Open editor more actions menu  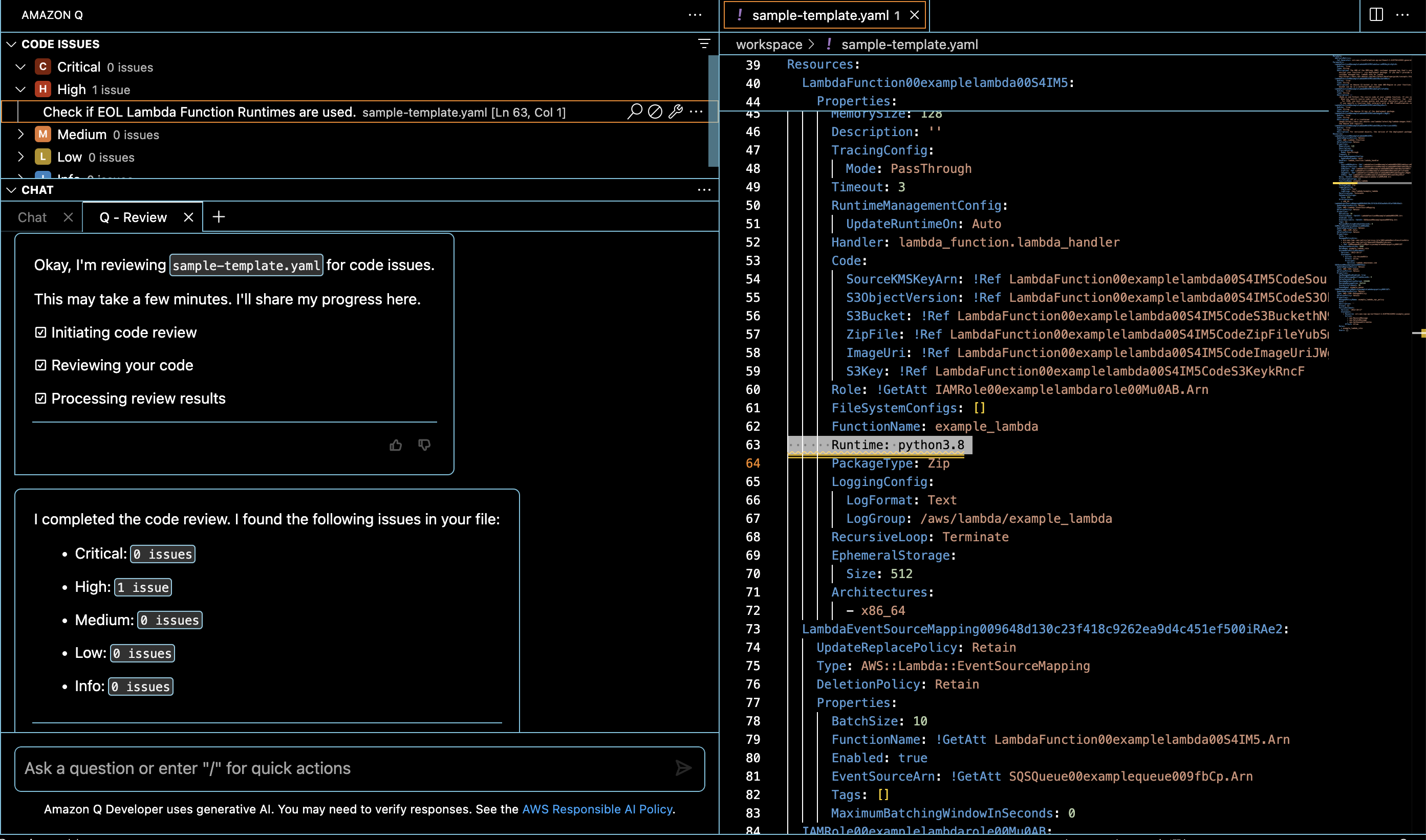pyautogui.click(x=1402, y=15)
